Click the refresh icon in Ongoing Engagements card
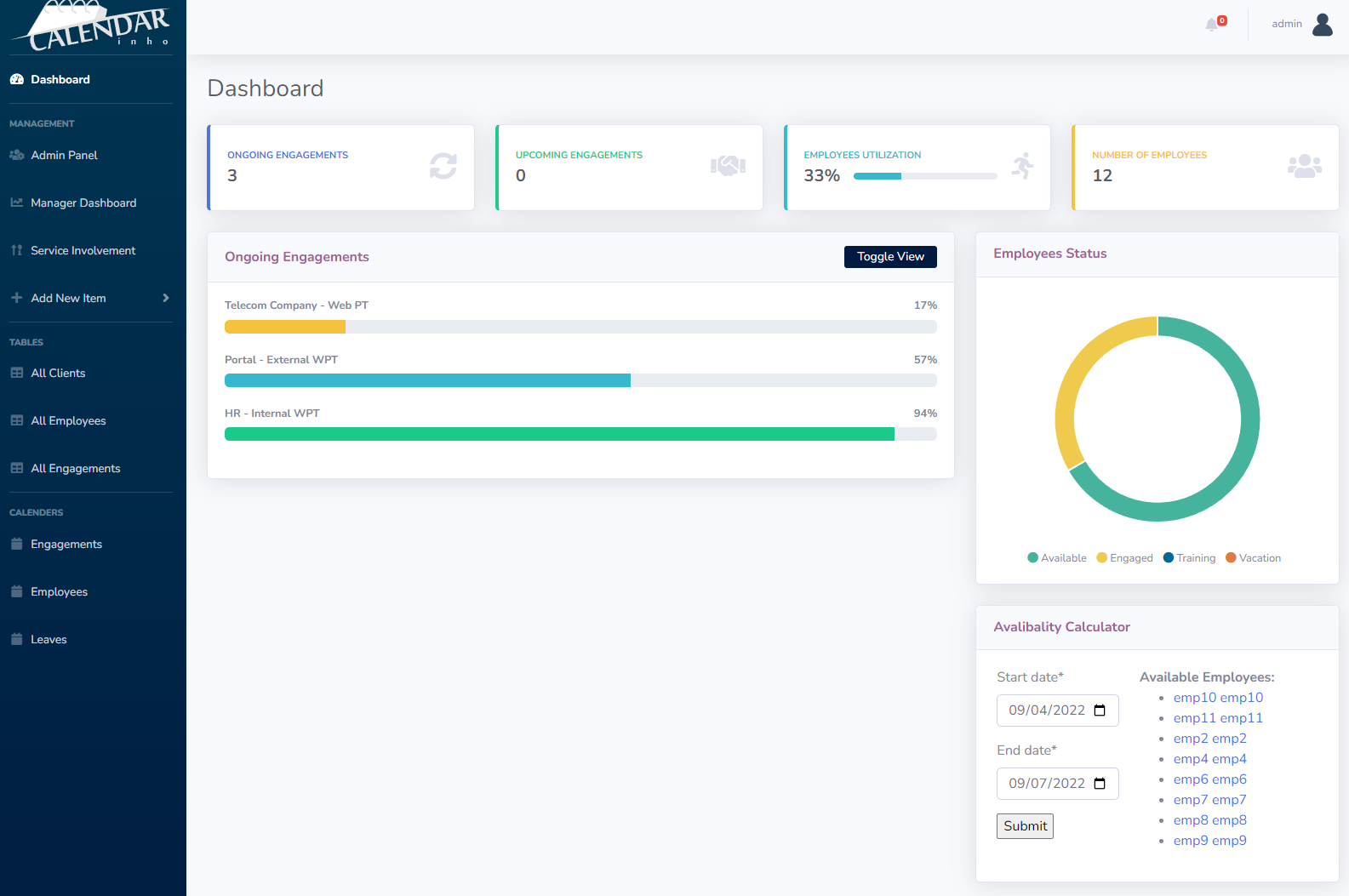This screenshot has height=896, width=1349. point(443,166)
